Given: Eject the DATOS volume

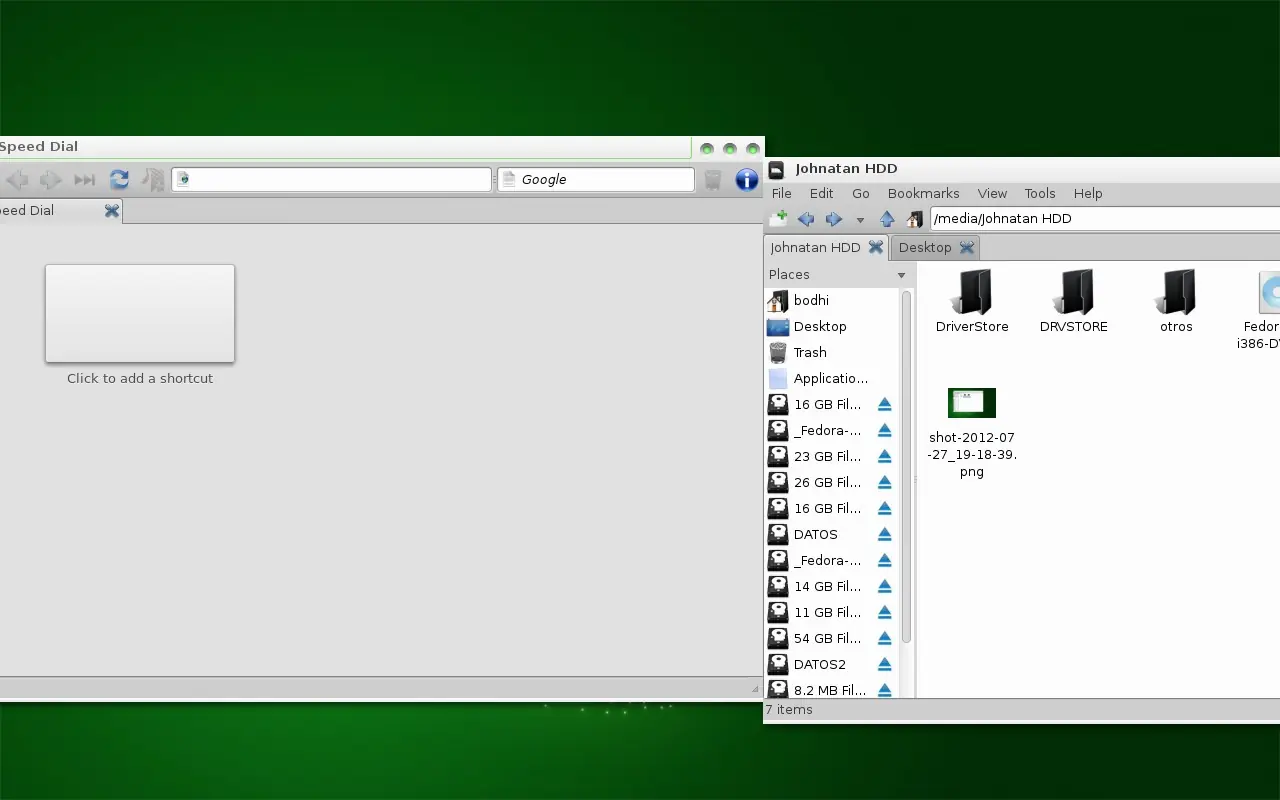Looking at the screenshot, I should pyautogui.click(x=884, y=534).
